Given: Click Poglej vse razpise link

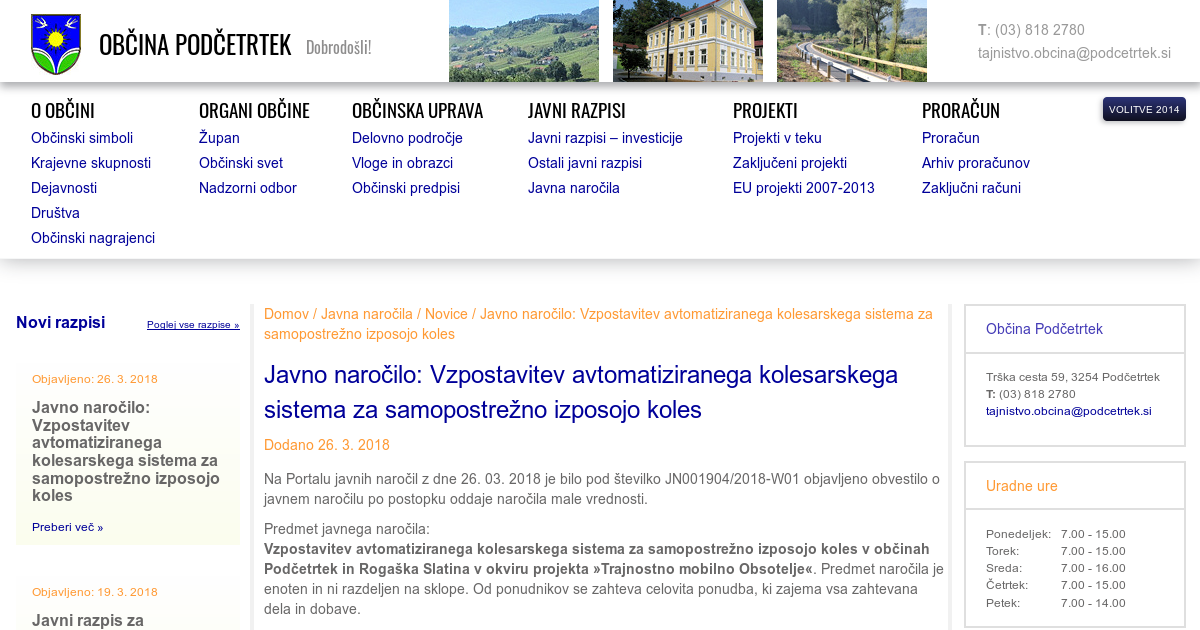Looking at the screenshot, I should (193, 325).
